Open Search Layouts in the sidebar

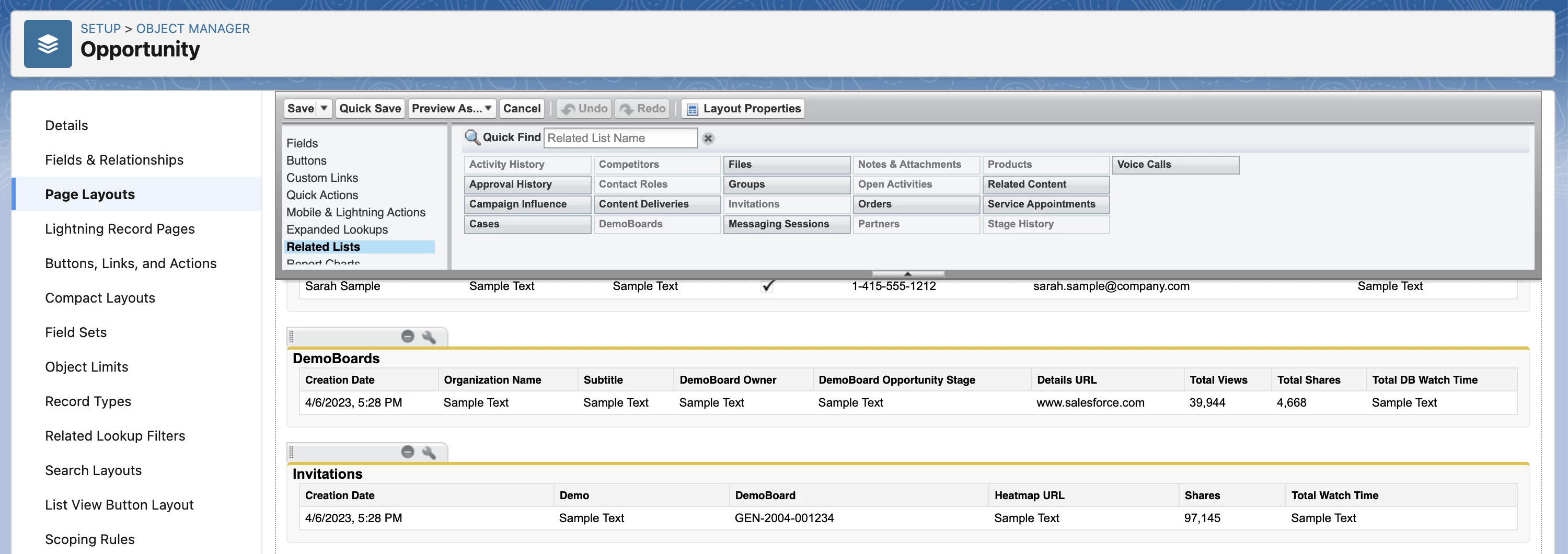pos(93,470)
